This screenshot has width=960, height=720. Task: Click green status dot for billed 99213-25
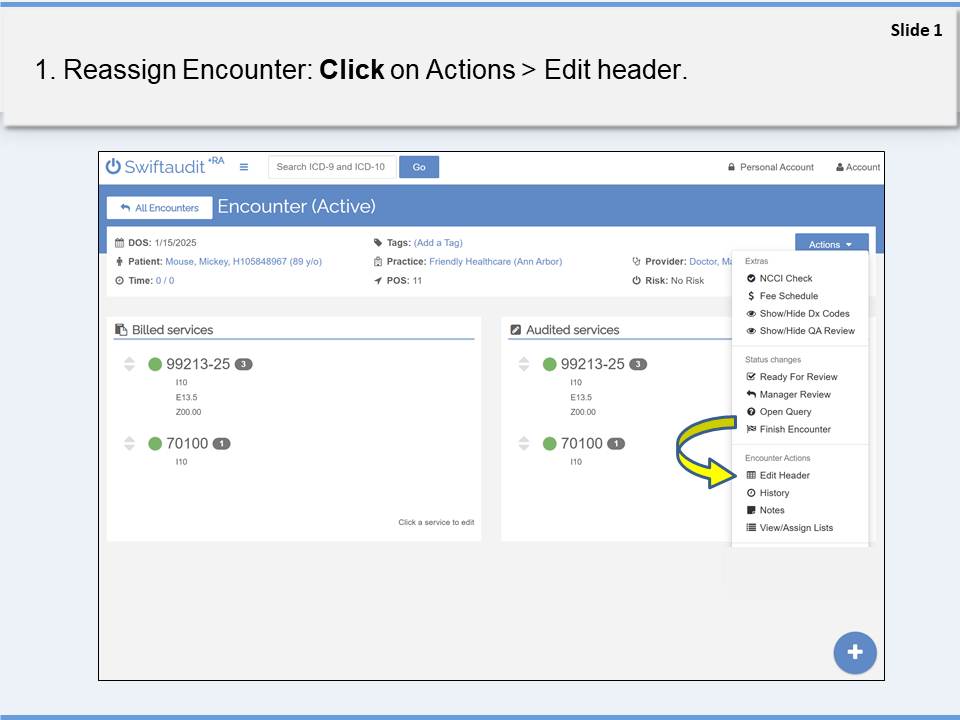tap(155, 364)
